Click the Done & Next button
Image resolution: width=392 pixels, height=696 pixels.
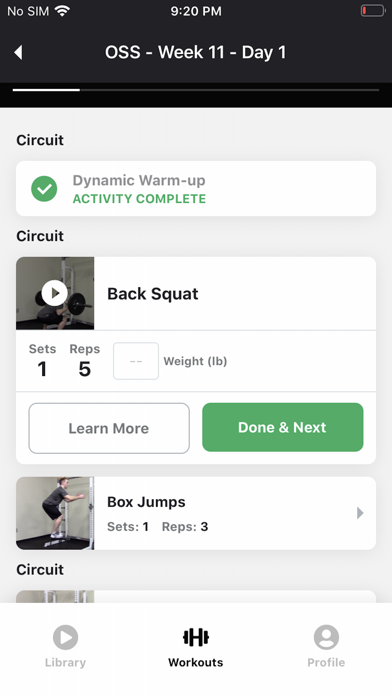point(283,427)
